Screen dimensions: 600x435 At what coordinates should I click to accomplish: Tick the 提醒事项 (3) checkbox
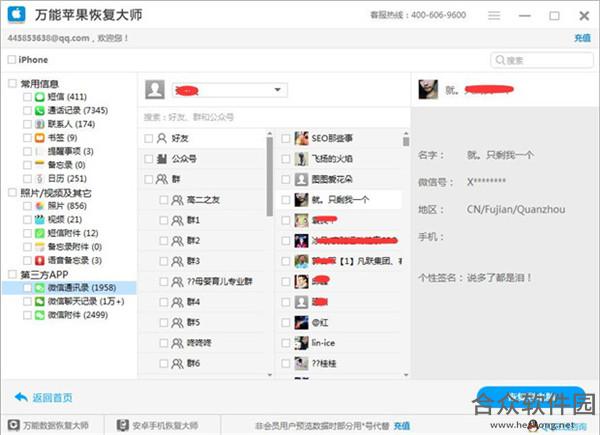click(x=27, y=152)
